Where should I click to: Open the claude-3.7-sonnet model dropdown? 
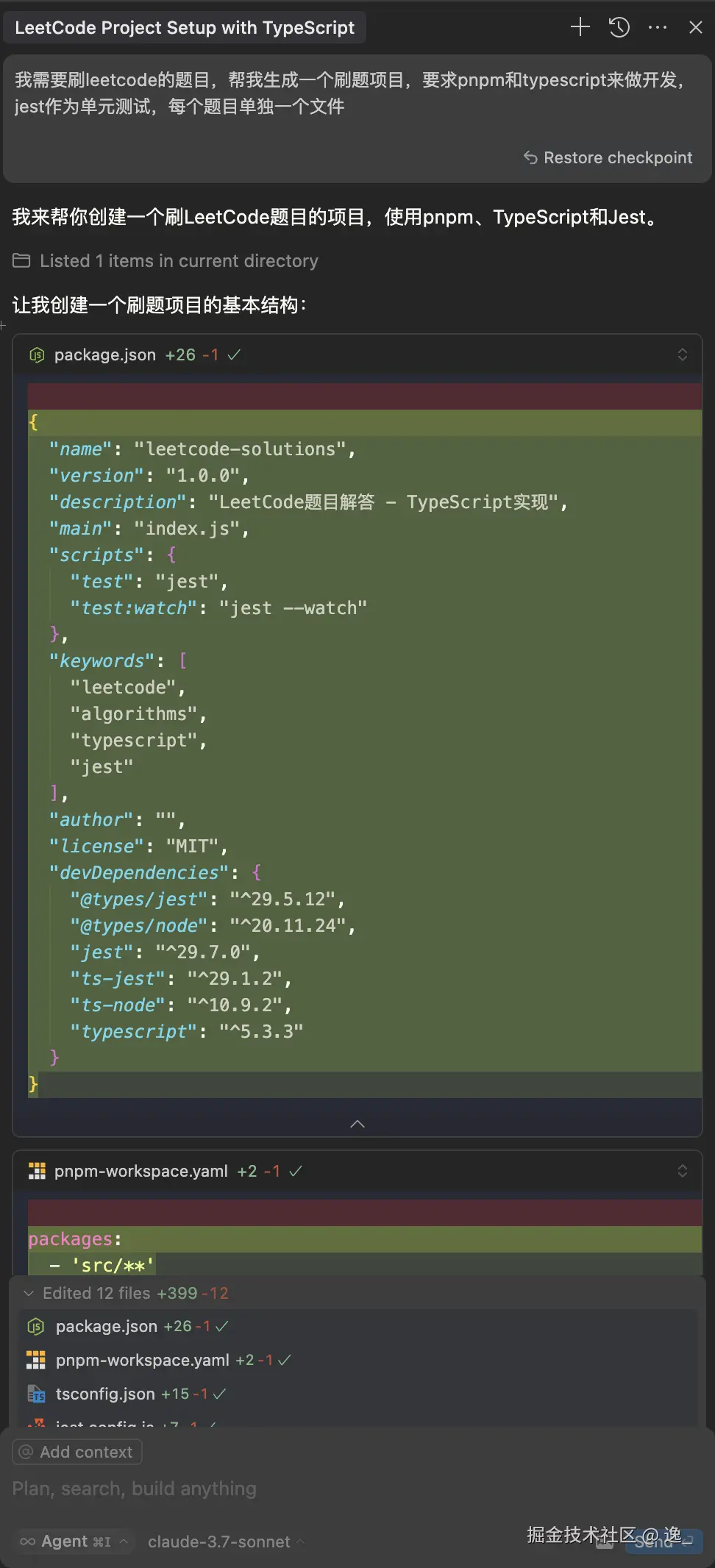(x=226, y=1542)
